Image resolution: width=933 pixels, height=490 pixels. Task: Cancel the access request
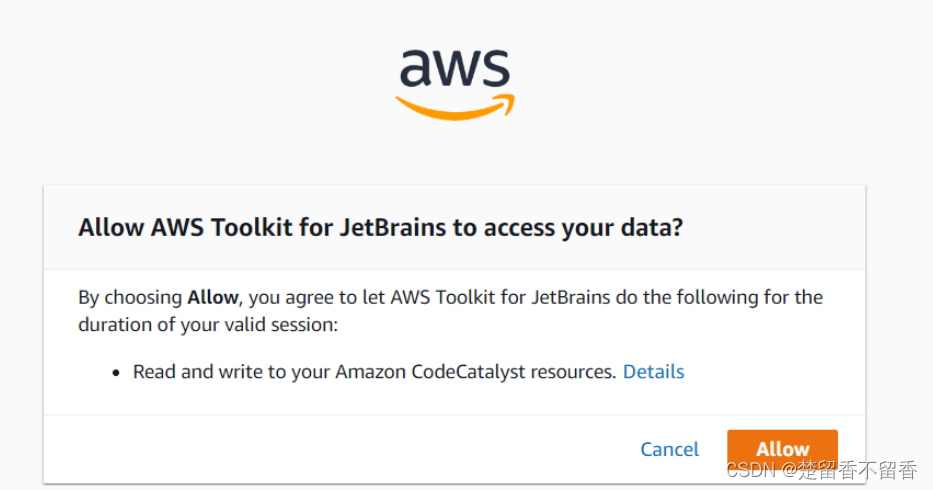[669, 449]
